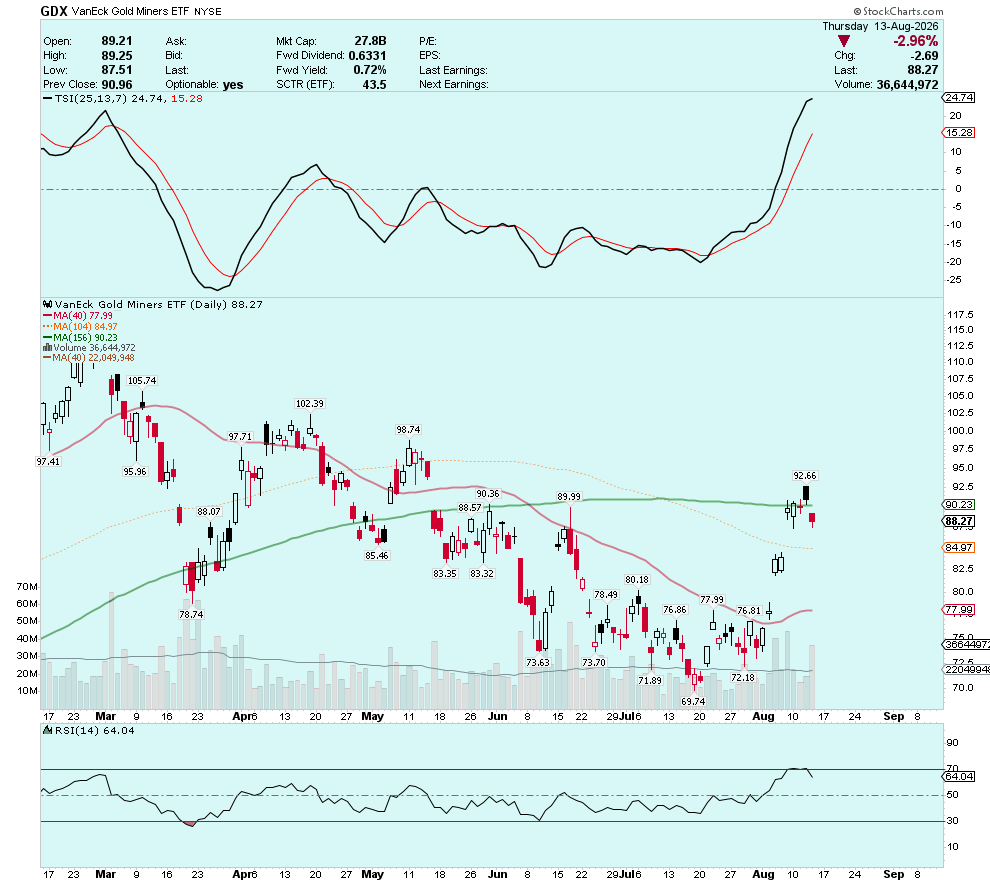Screen dimensions: 990x883
Task: Click the RSI panel icon beside RSI(14)
Action: [x=47, y=730]
